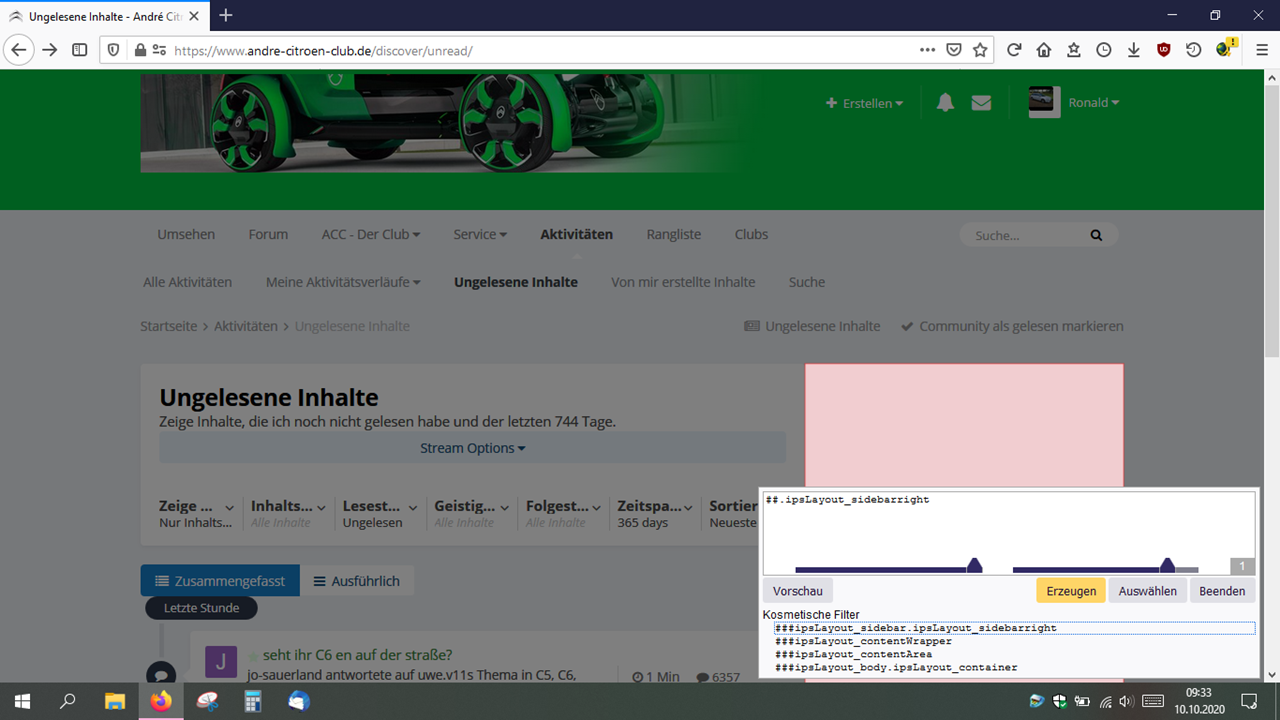Screen dimensions: 1280x720
Task: Switch to the Alle Aktivitäten tab
Action: point(187,282)
